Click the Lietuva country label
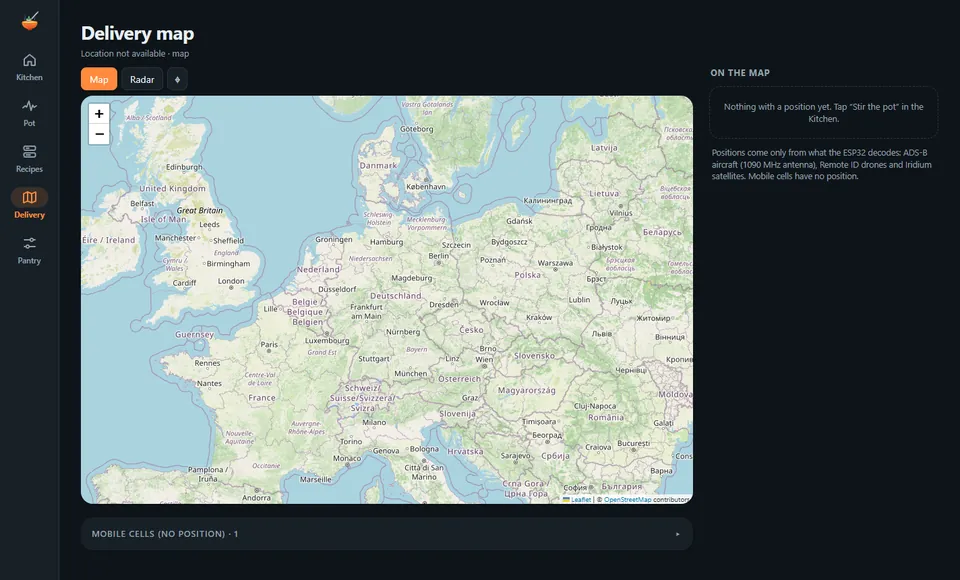960x580 pixels. (604, 193)
